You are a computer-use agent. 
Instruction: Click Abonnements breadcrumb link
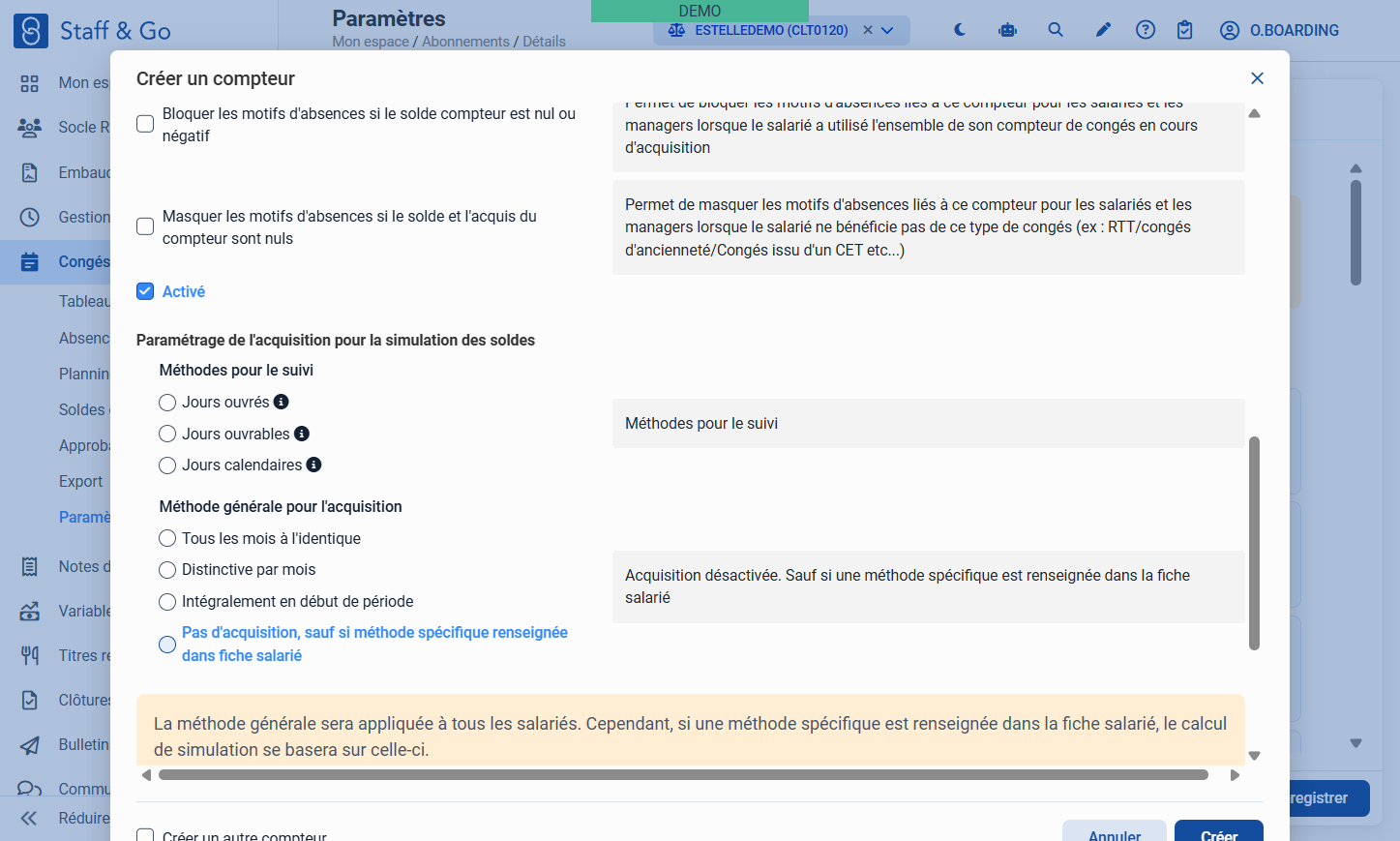465,42
